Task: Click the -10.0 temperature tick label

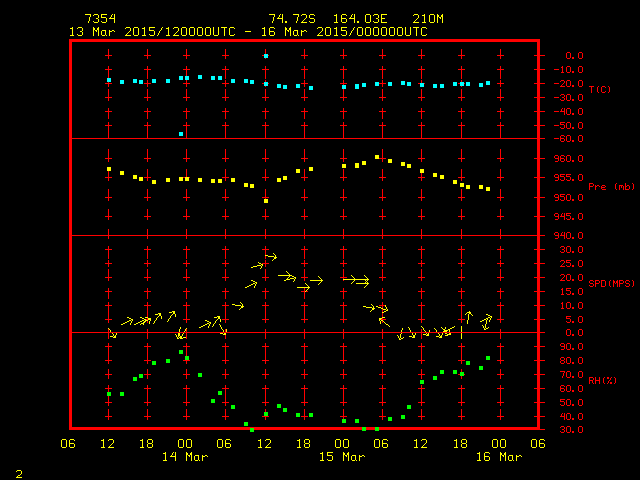Action: (x=569, y=70)
